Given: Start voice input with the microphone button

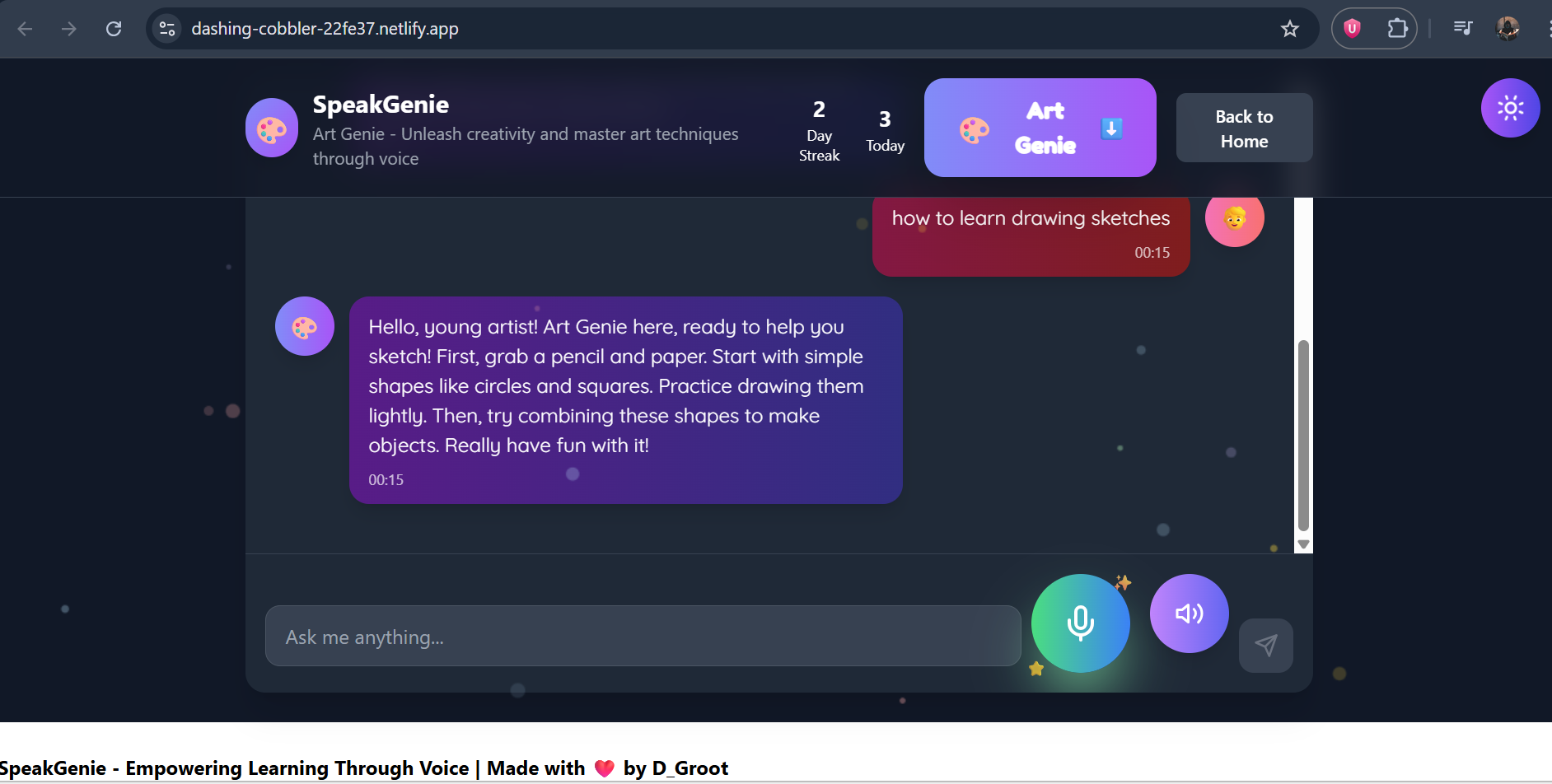Looking at the screenshot, I should 1080,623.
